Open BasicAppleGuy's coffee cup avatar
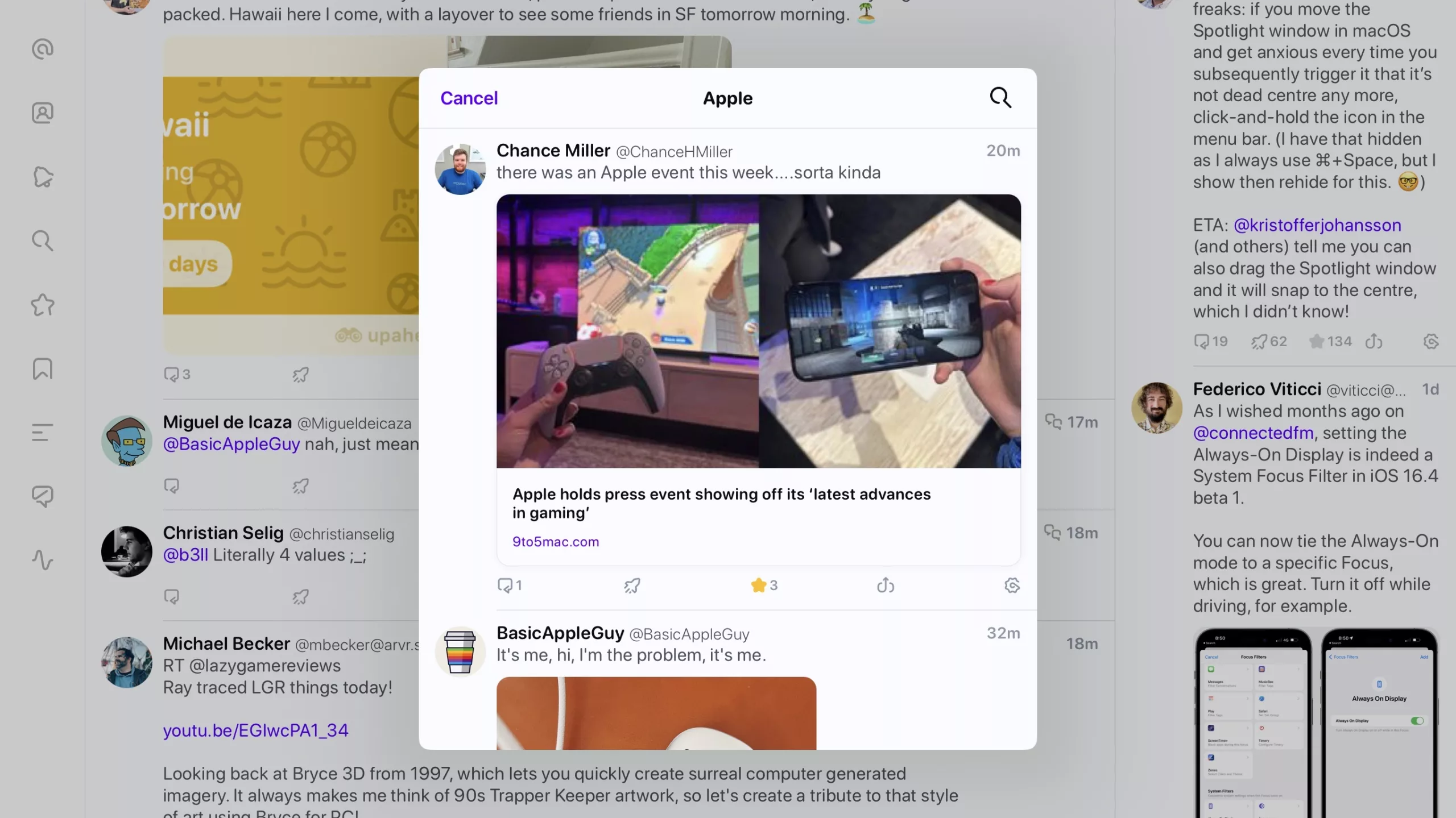 [460, 652]
